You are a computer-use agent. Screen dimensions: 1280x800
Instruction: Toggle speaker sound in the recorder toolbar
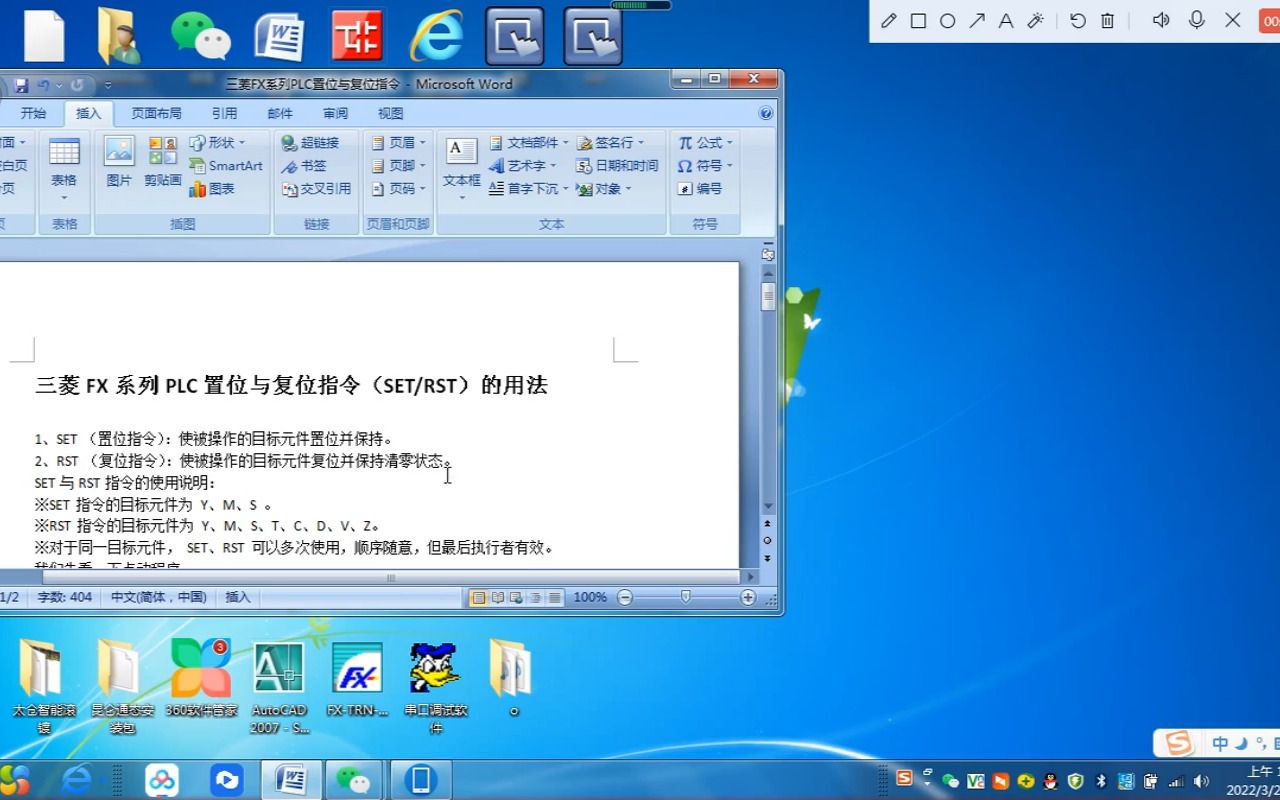point(1161,20)
